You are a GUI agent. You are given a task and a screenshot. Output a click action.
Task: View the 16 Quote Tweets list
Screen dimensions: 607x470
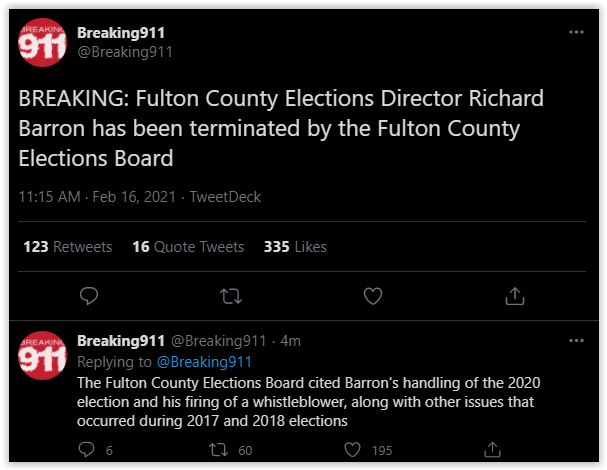click(188, 247)
